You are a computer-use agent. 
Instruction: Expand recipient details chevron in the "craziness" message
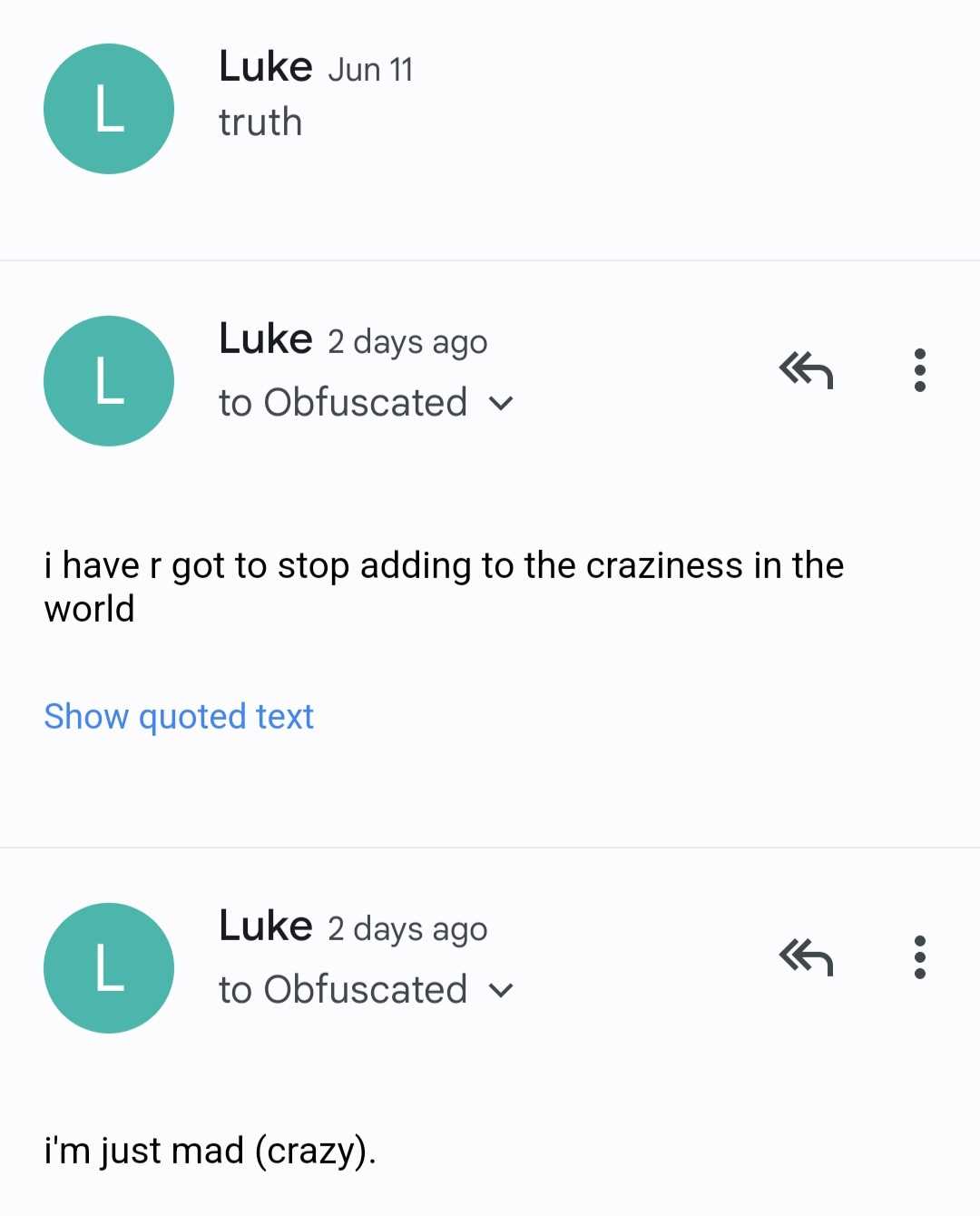click(x=501, y=403)
